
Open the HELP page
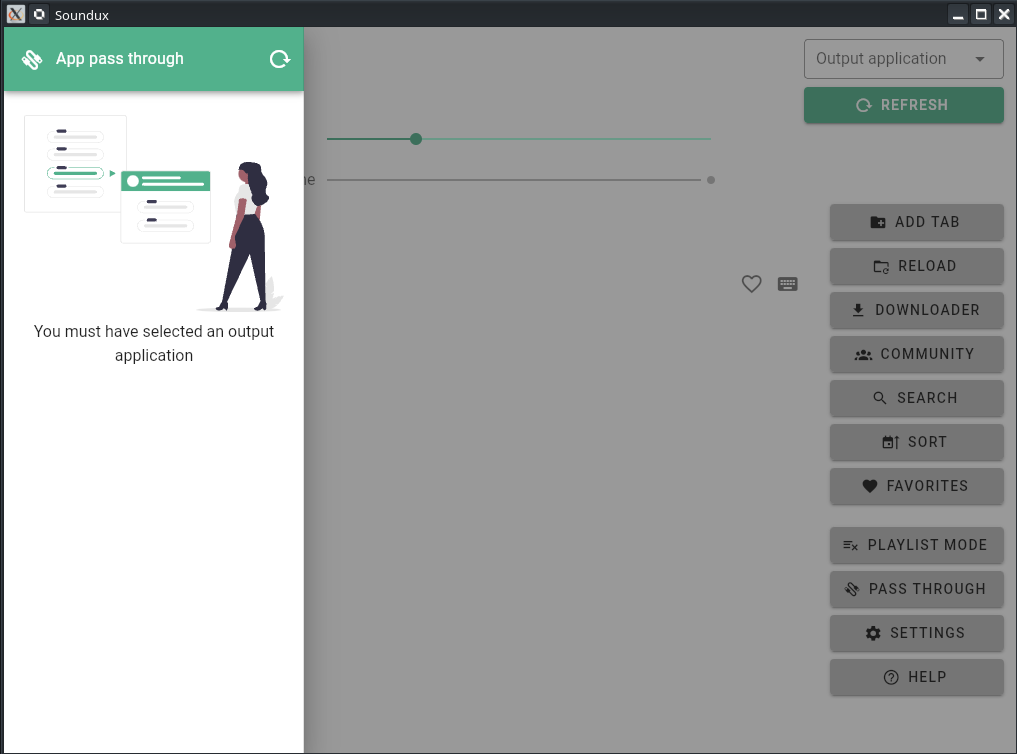tap(916, 677)
